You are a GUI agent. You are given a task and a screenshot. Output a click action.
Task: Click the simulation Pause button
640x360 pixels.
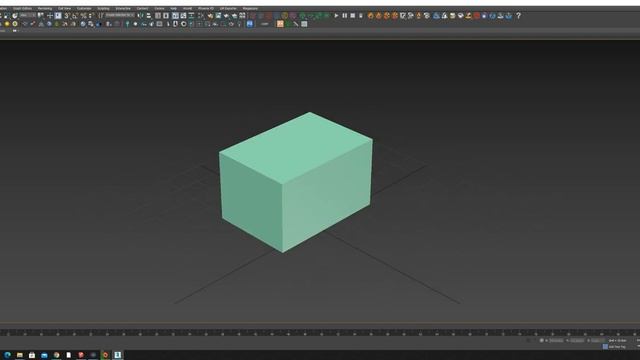(x=344, y=16)
